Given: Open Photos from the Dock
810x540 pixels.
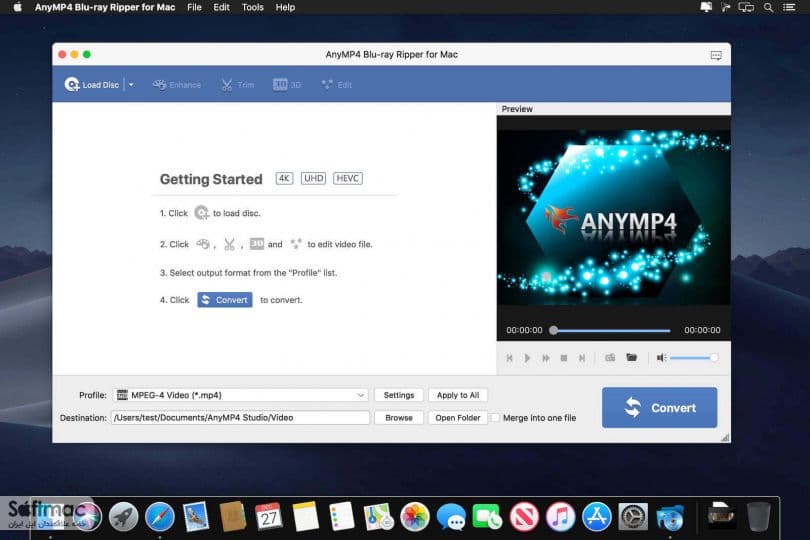Looking at the screenshot, I should pyautogui.click(x=414, y=516).
